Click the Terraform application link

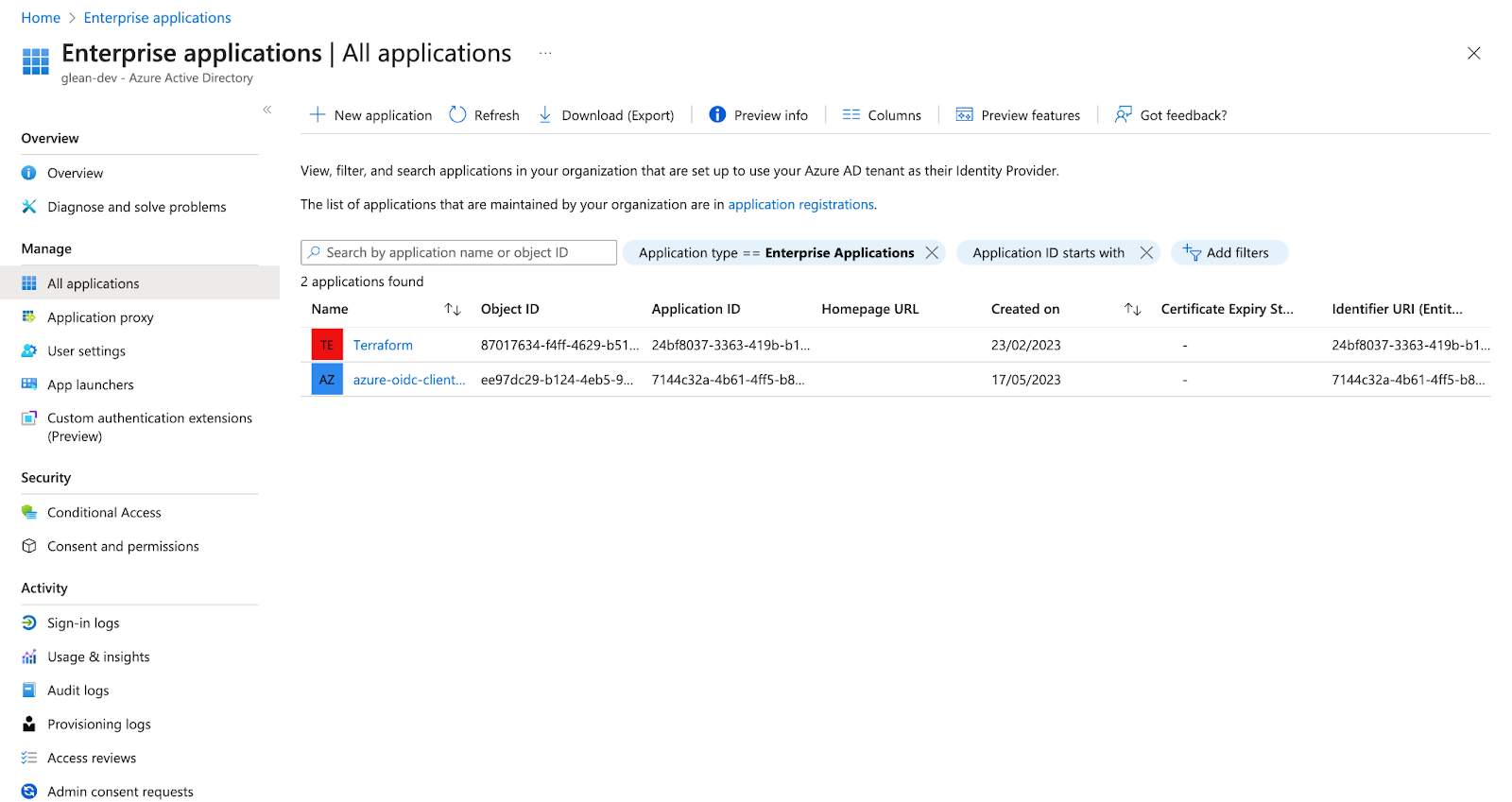(x=383, y=345)
